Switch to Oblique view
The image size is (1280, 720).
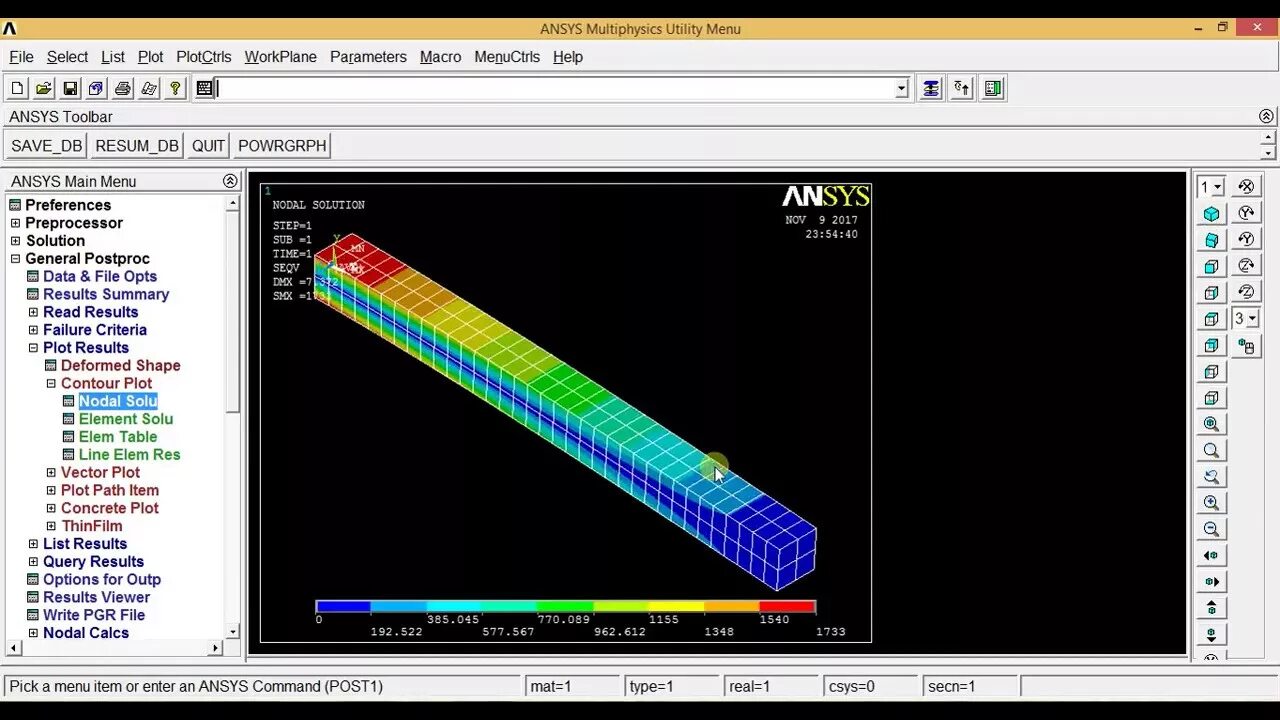coord(1212,240)
